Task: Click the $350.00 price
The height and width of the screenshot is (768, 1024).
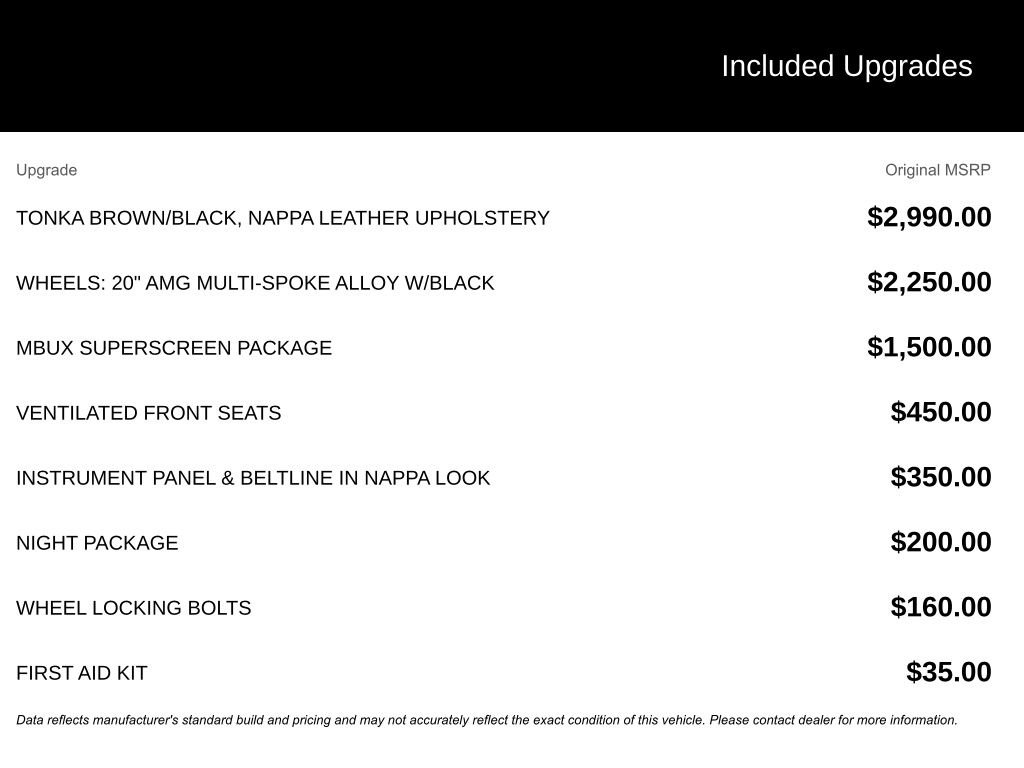Action: (x=941, y=477)
